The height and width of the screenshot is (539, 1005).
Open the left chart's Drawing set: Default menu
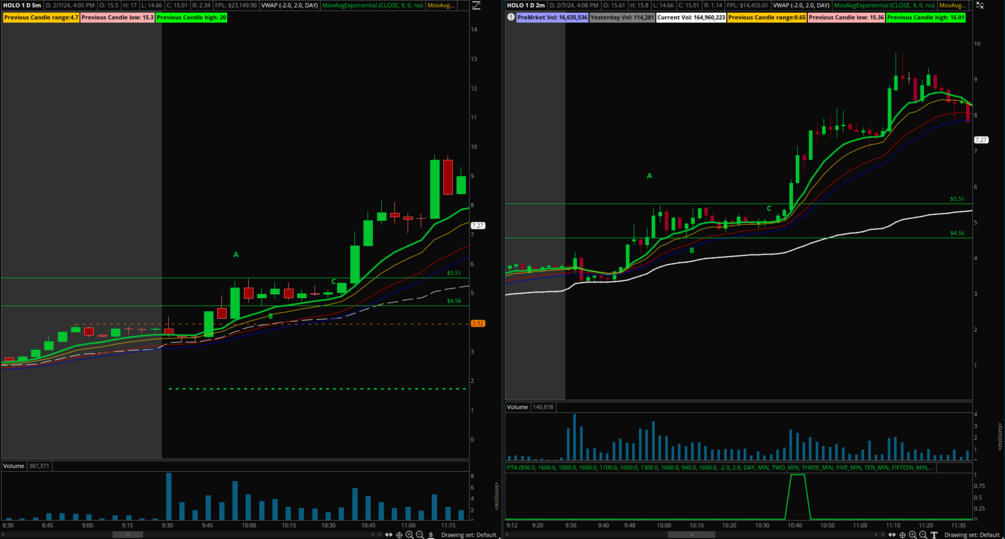(468, 535)
